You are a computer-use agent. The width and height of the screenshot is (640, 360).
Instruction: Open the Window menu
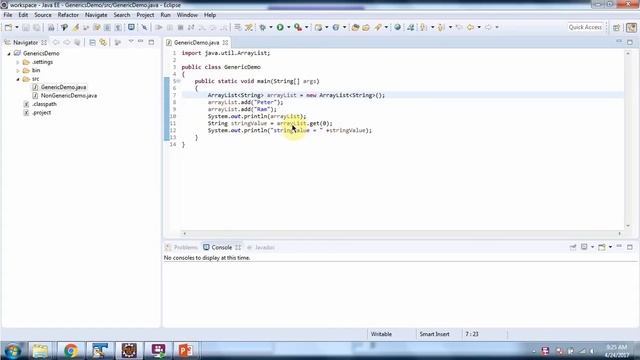(187, 15)
